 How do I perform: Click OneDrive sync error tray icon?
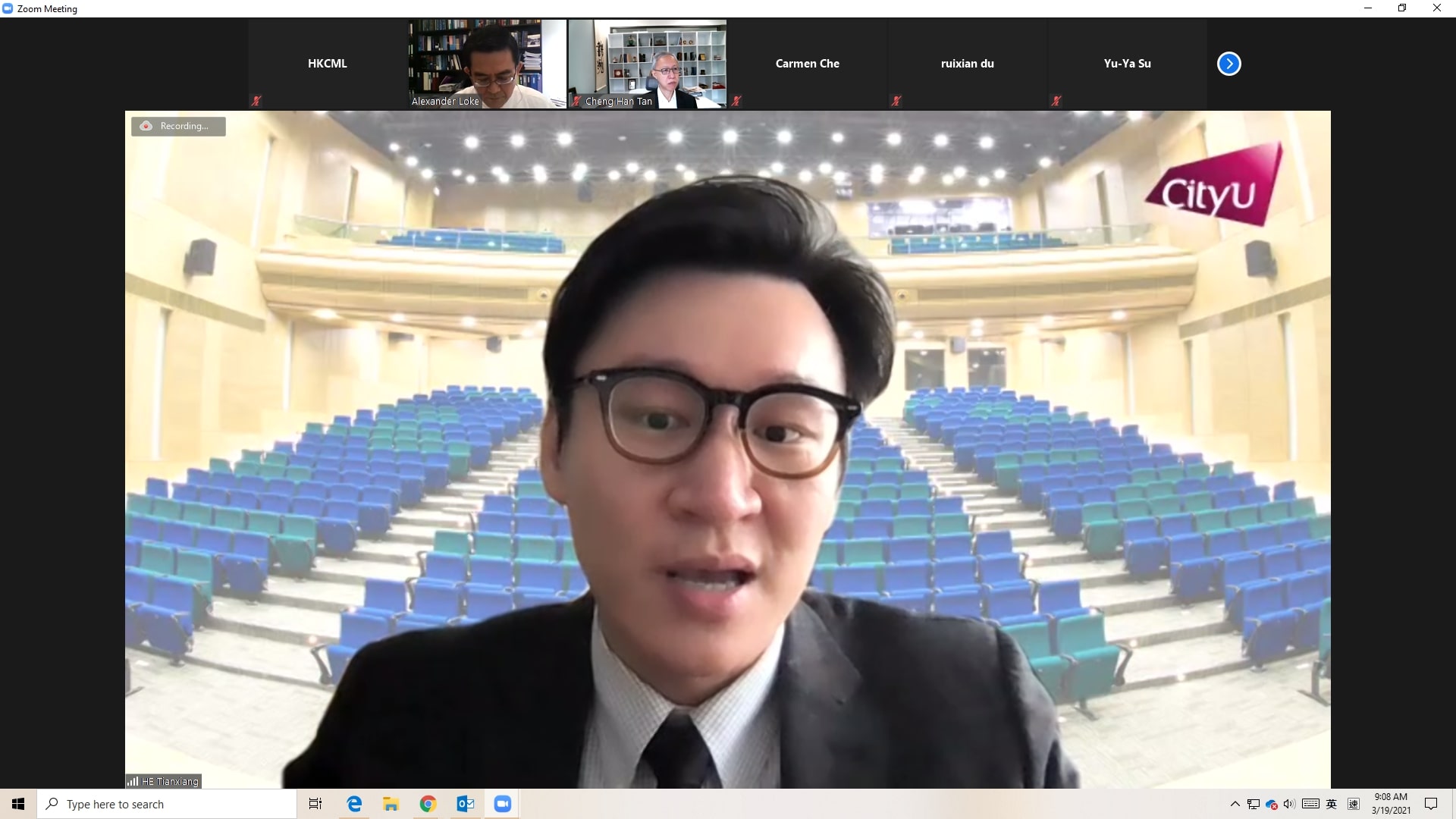1272,805
